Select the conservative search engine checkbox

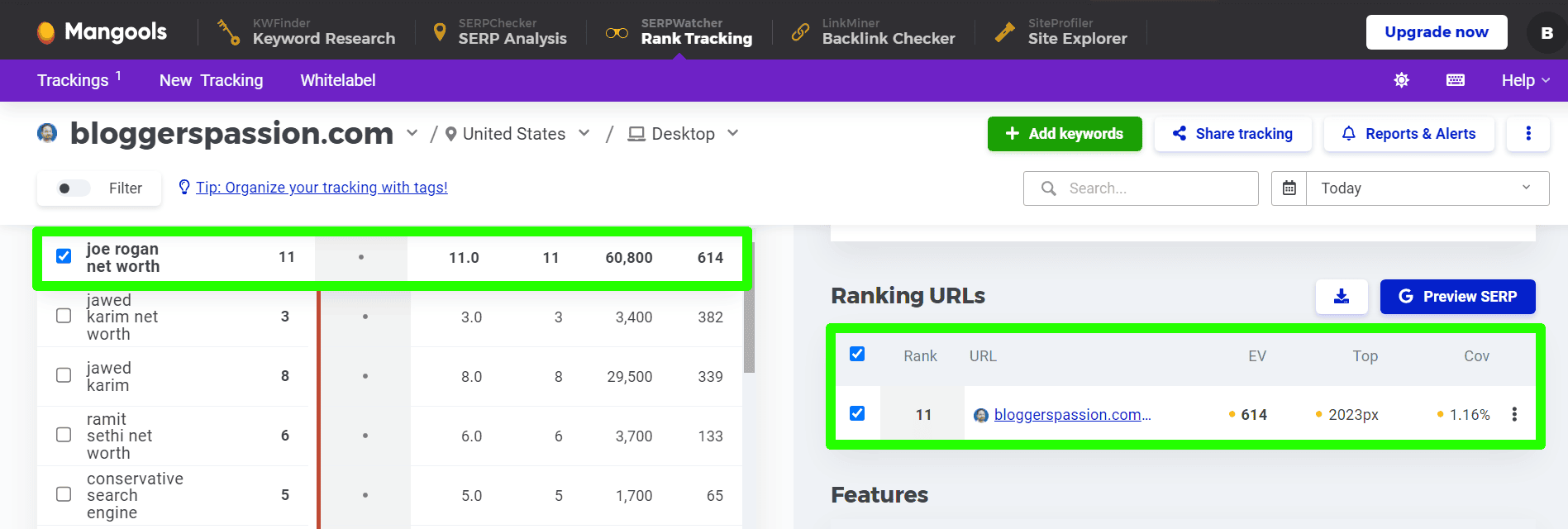64,494
